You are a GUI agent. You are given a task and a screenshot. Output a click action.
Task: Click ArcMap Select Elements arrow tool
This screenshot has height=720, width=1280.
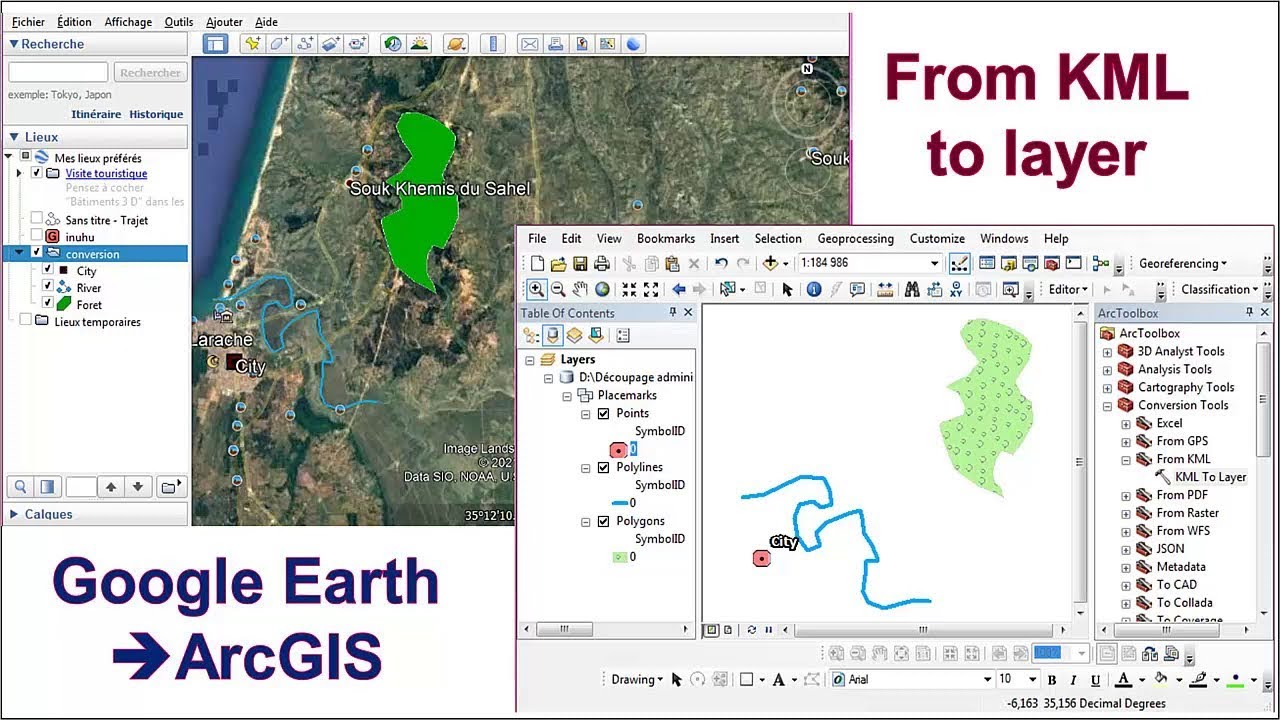(x=787, y=290)
